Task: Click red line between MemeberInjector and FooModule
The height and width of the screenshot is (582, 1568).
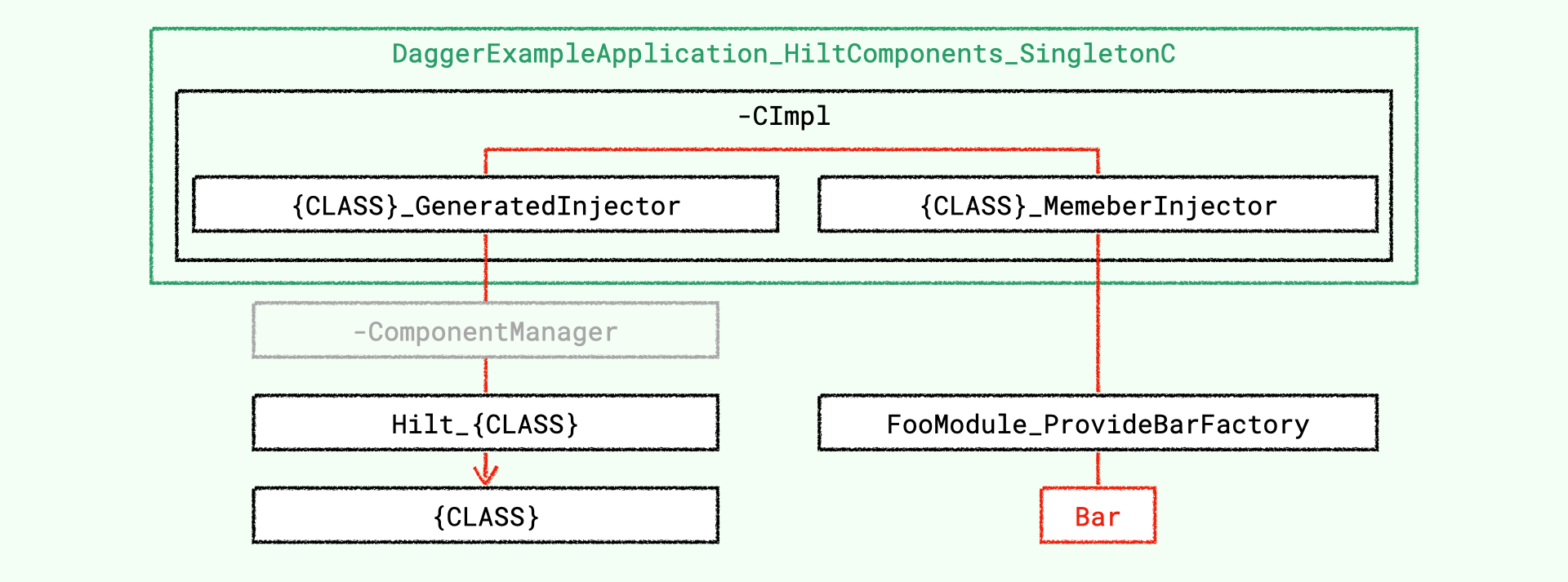Action: 1098,313
